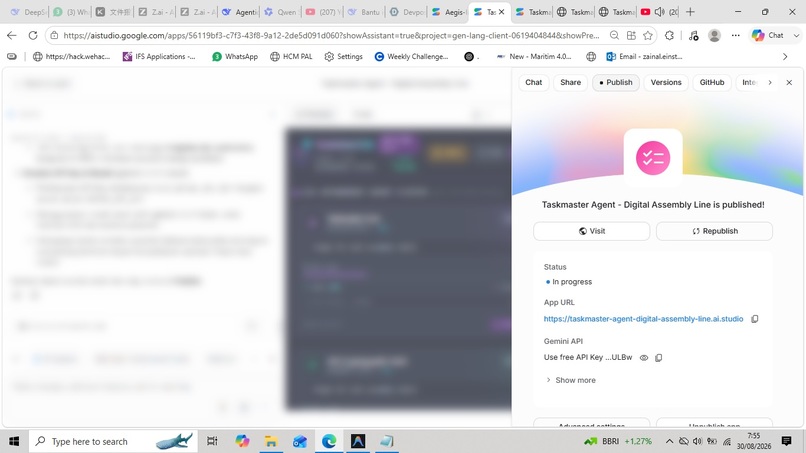This screenshot has height=453, width=806.
Task: Open the taskmaster-agent-digital-assembly-line.ai.studio link
Action: pos(643,319)
